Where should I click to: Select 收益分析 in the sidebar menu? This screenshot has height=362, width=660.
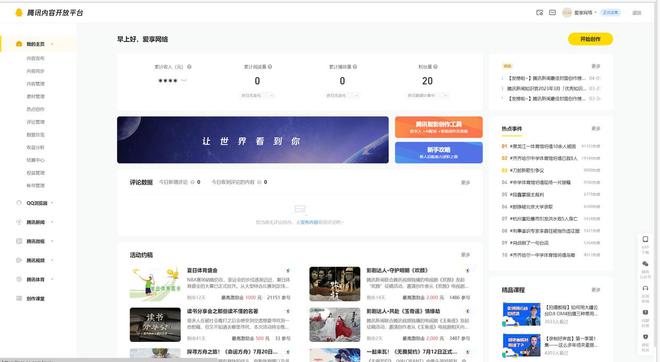[x=35, y=147]
